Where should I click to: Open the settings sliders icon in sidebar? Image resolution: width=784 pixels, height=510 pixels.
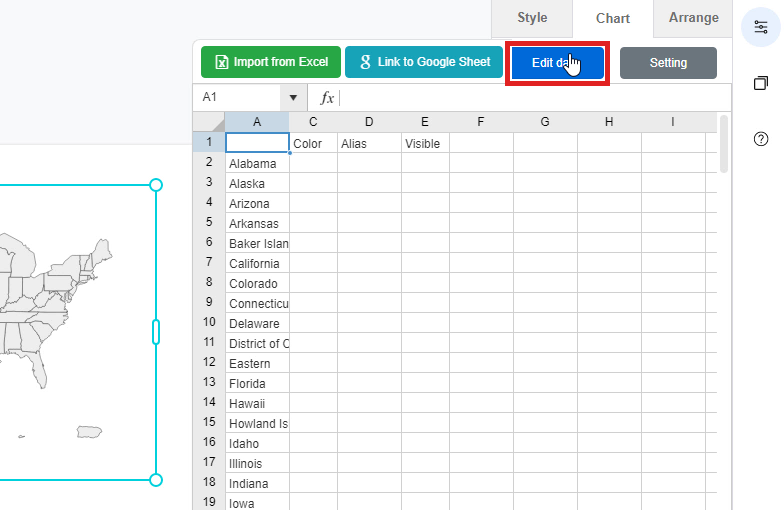(x=760, y=27)
